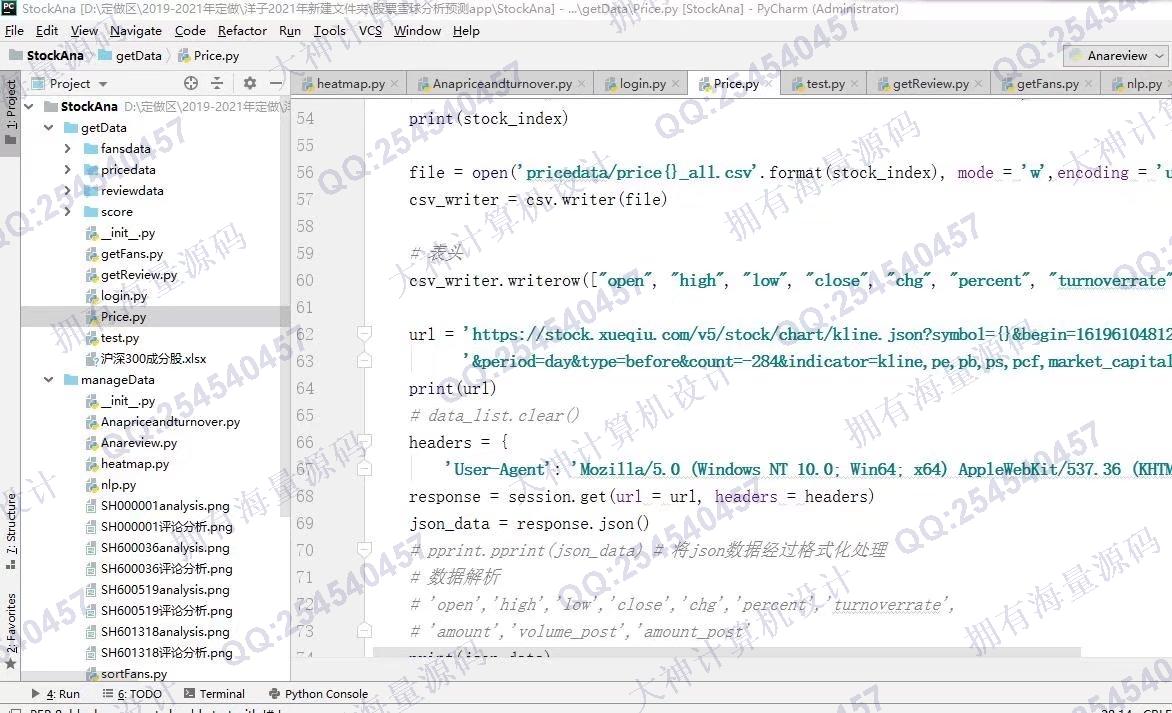Close the login.py tab
This screenshot has width=1172, height=713.
675,84
